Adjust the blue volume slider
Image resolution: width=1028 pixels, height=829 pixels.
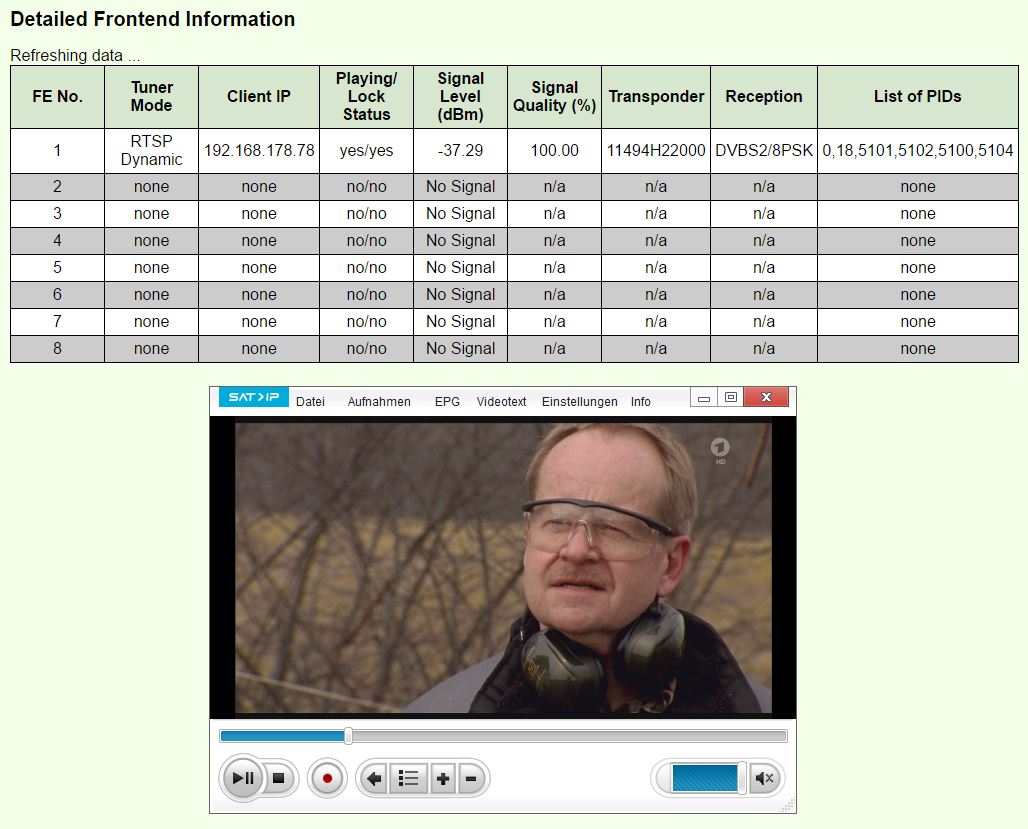tap(705, 778)
